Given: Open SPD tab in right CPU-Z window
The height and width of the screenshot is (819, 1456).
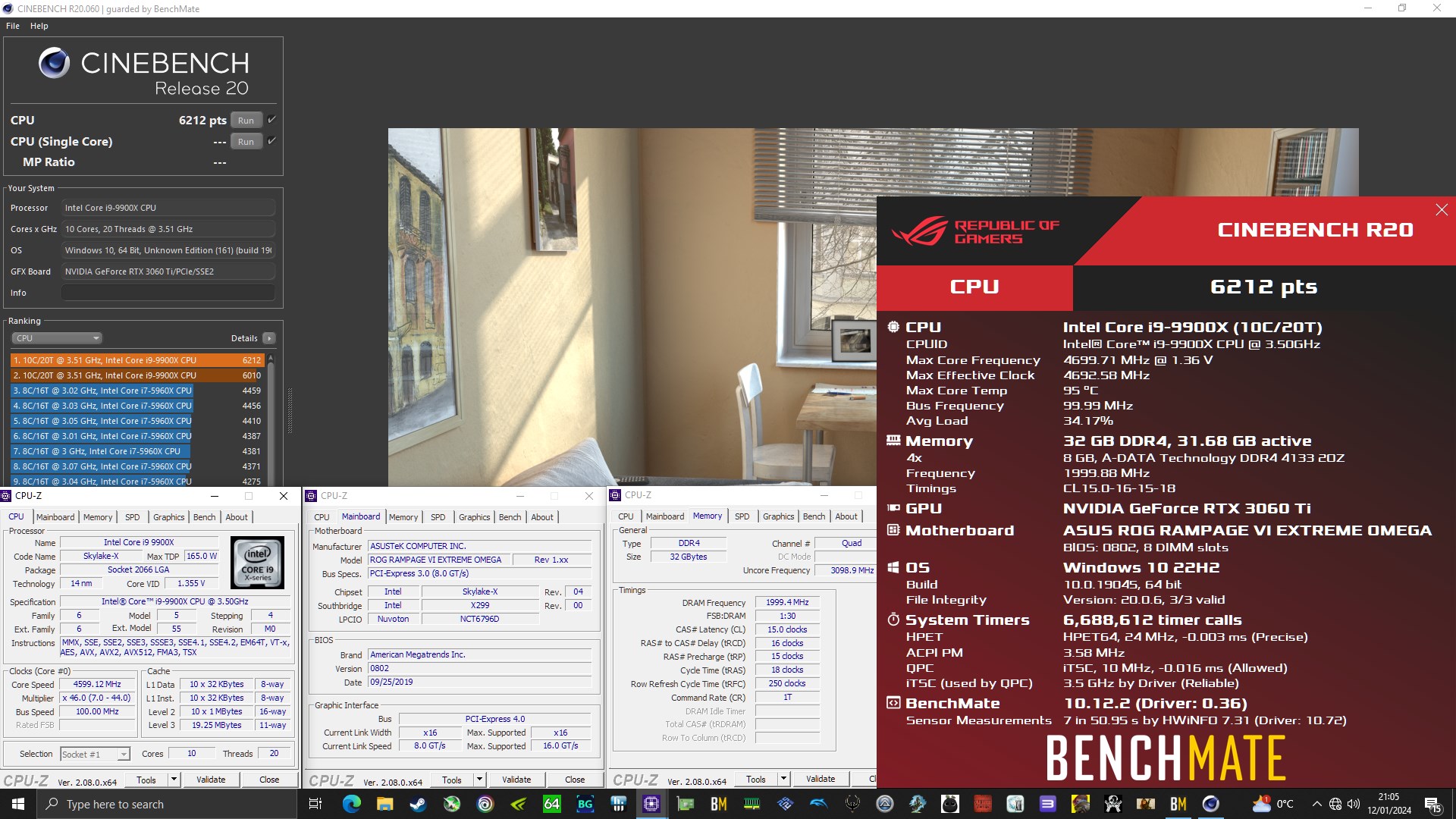Looking at the screenshot, I should click(742, 516).
